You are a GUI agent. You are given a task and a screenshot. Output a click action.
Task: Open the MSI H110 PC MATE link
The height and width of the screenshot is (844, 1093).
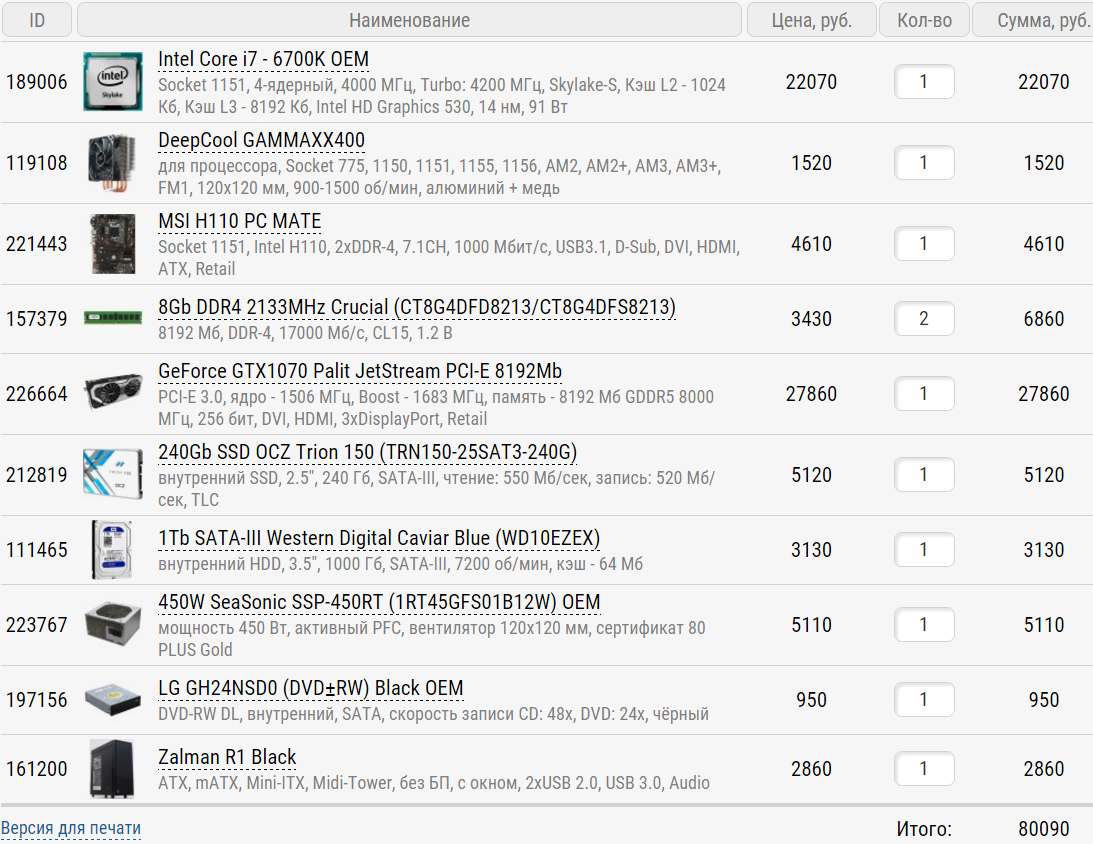pyautogui.click(x=240, y=221)
